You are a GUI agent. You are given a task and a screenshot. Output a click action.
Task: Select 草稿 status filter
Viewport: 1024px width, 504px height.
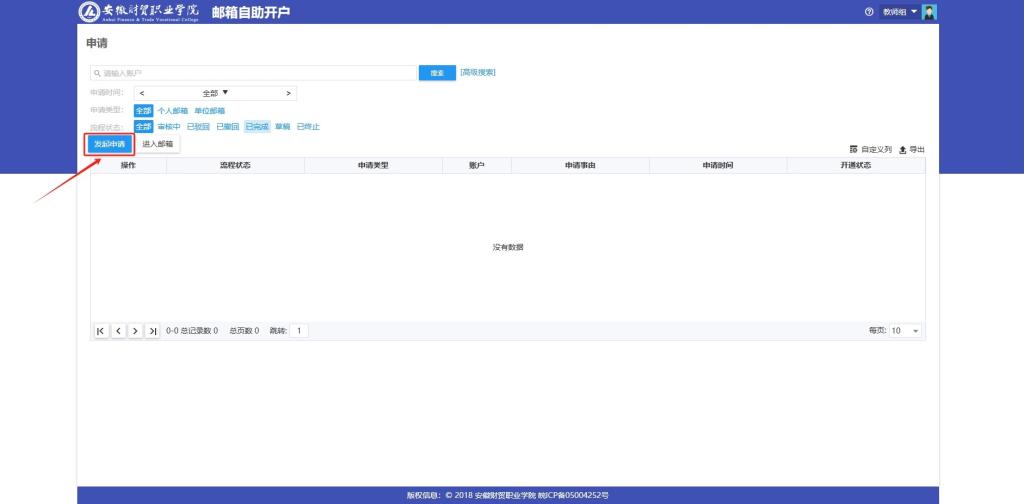click(x=281, y=127)
